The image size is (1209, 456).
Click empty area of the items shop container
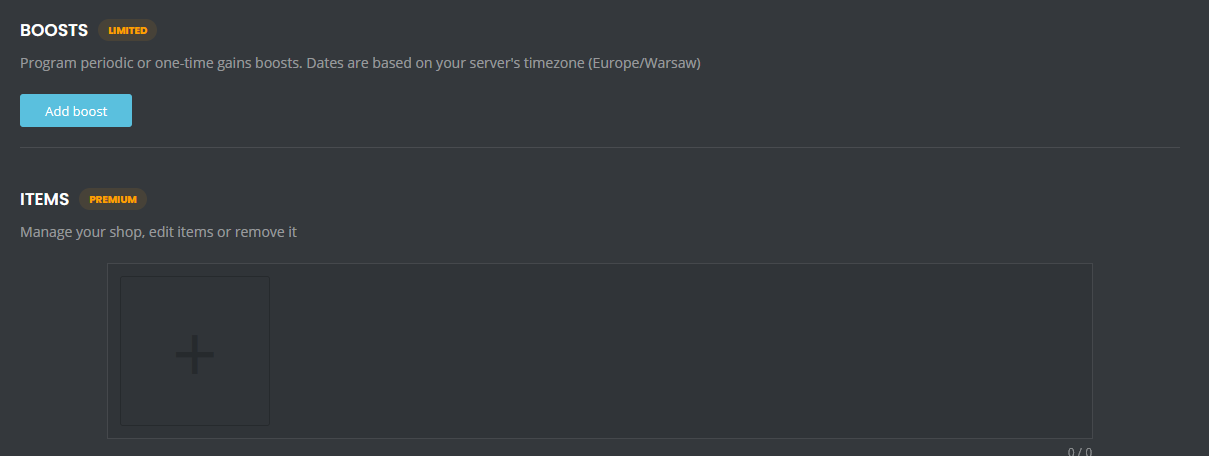pyautogui.click(x=680, y=350)
